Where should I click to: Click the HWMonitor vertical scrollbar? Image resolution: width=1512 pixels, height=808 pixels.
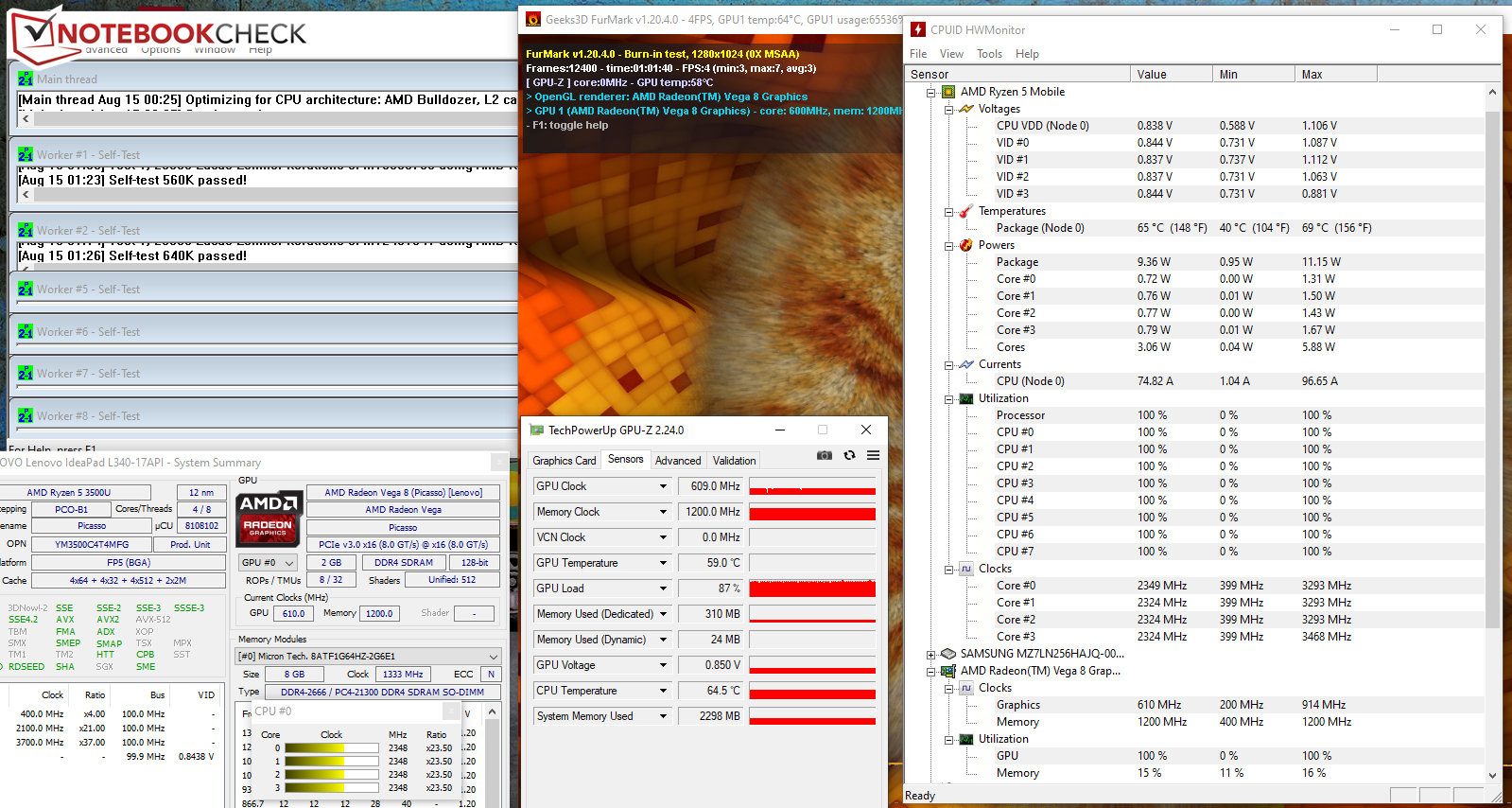coord(1493,369)
